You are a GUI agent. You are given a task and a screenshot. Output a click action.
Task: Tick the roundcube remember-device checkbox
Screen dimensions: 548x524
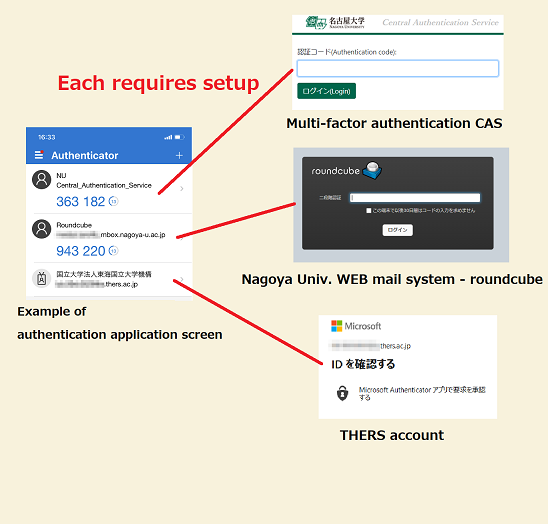click(368, 210)
